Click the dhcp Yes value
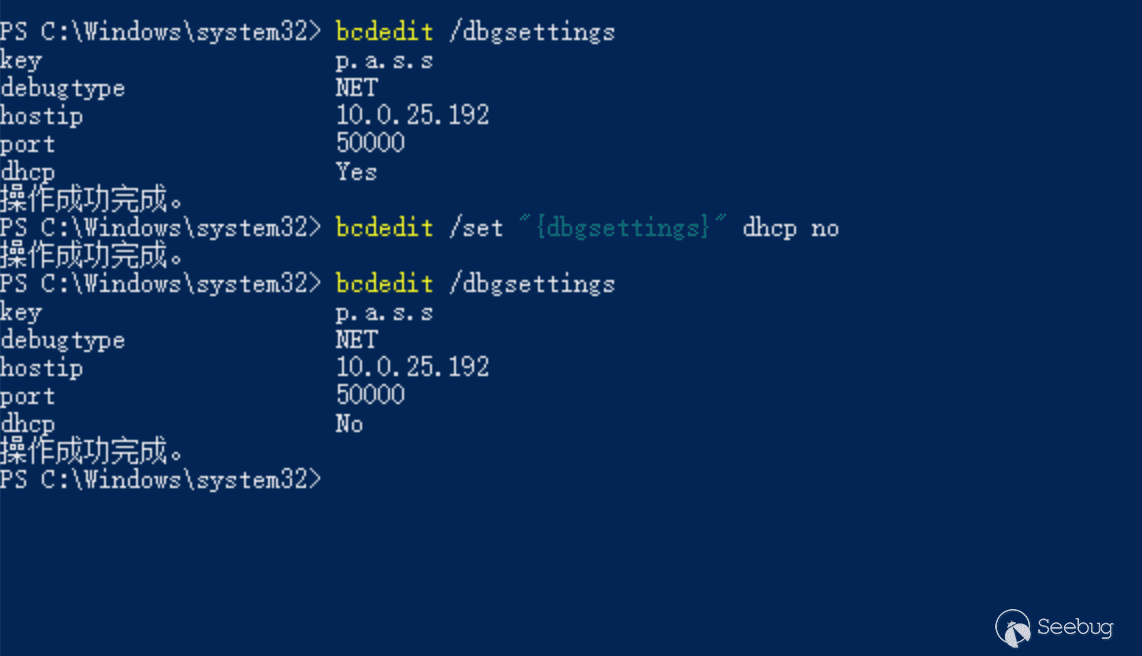The image size is (1142, 656). point(356,172)
